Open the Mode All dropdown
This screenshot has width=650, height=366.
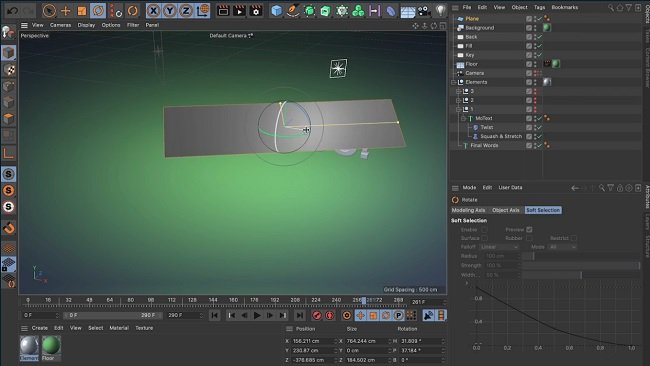pyautogui.click(x=563, y=247)
